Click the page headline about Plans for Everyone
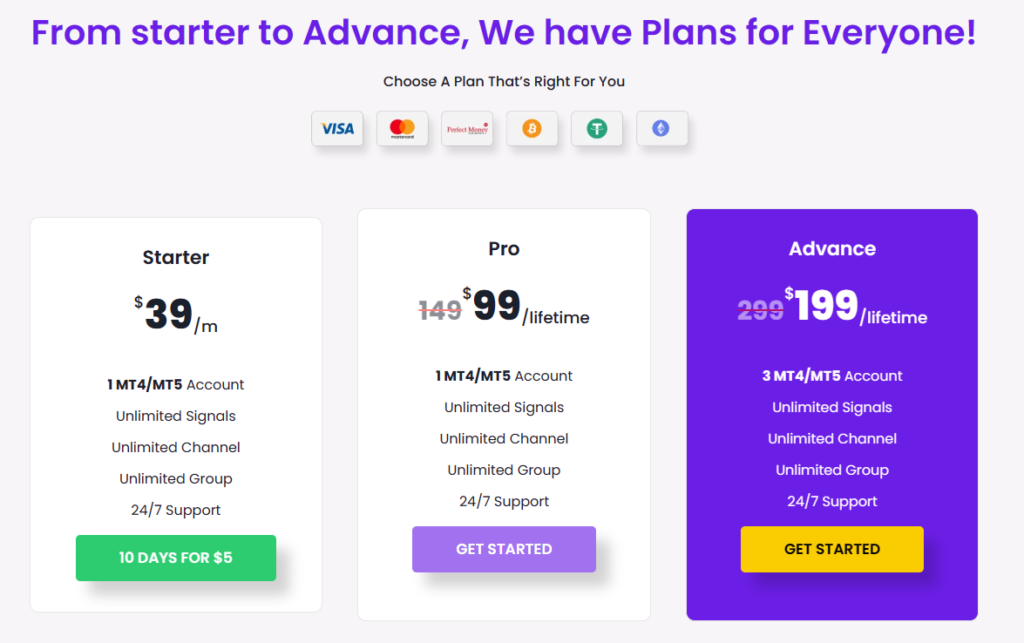The image size is (1024, 643). click(x=504, y=33)
